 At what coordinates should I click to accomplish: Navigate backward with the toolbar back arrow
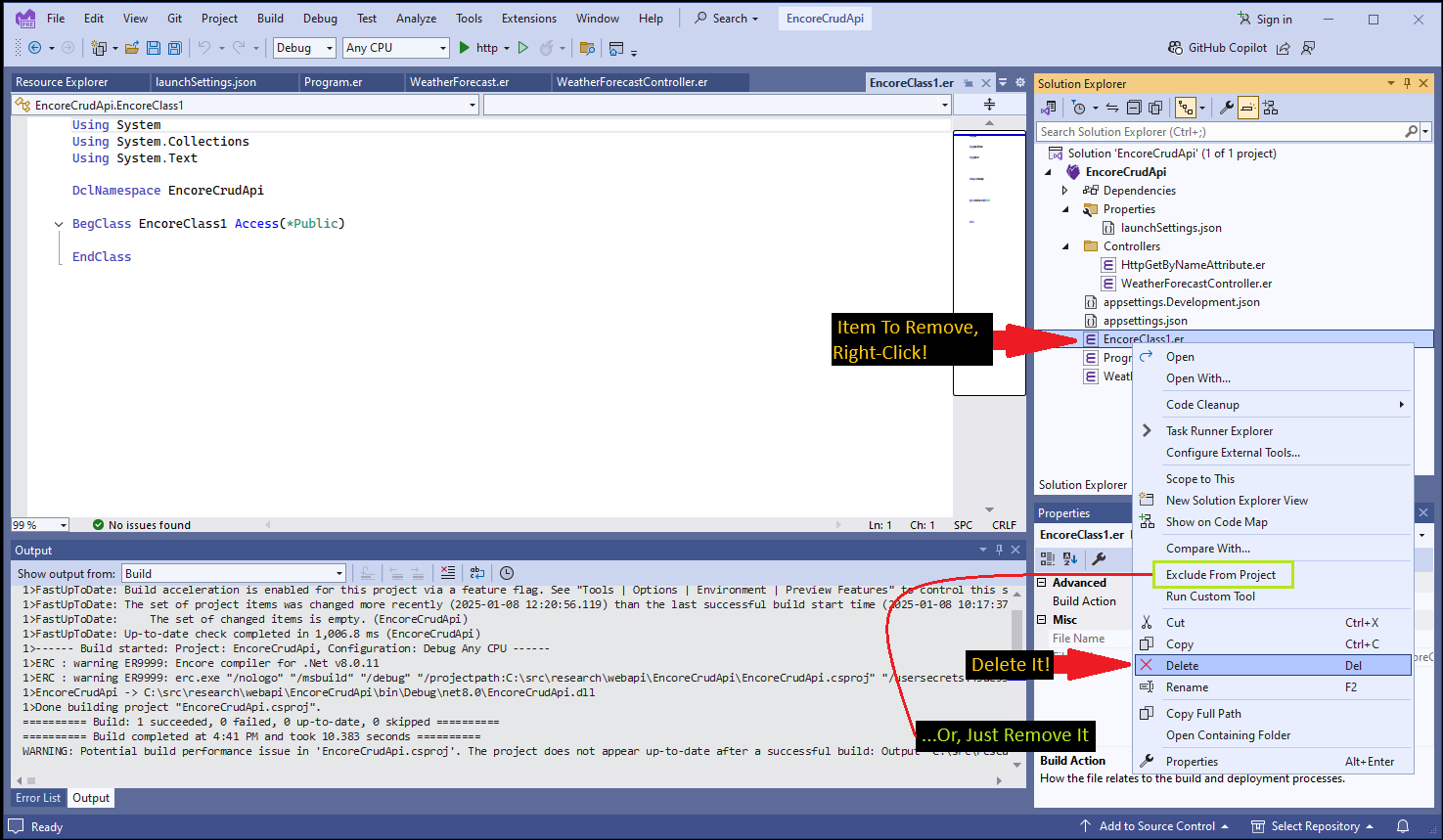point(35,48)
